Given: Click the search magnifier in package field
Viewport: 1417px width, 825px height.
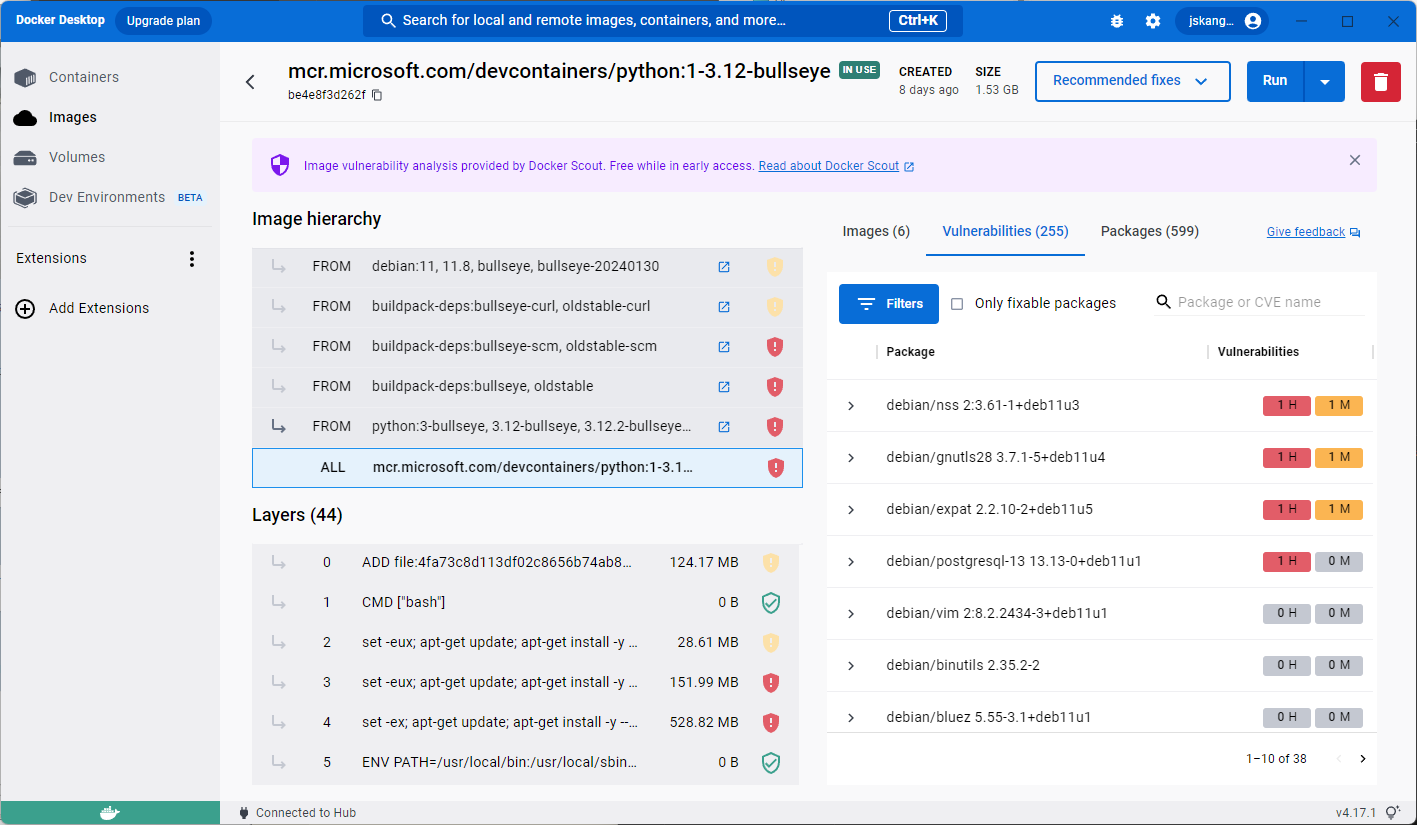Looking at the screenshot, I should point(1163,302).
